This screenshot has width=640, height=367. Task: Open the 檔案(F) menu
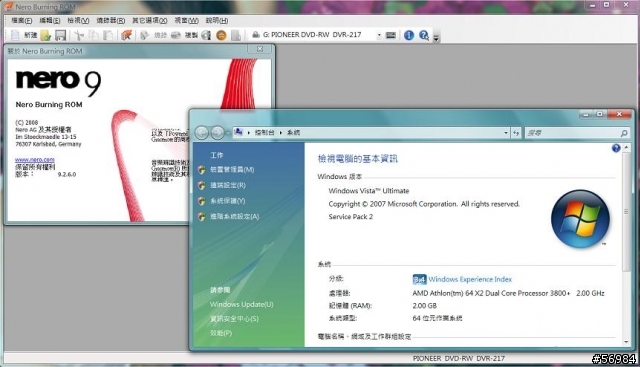click(x=22, y=20)
